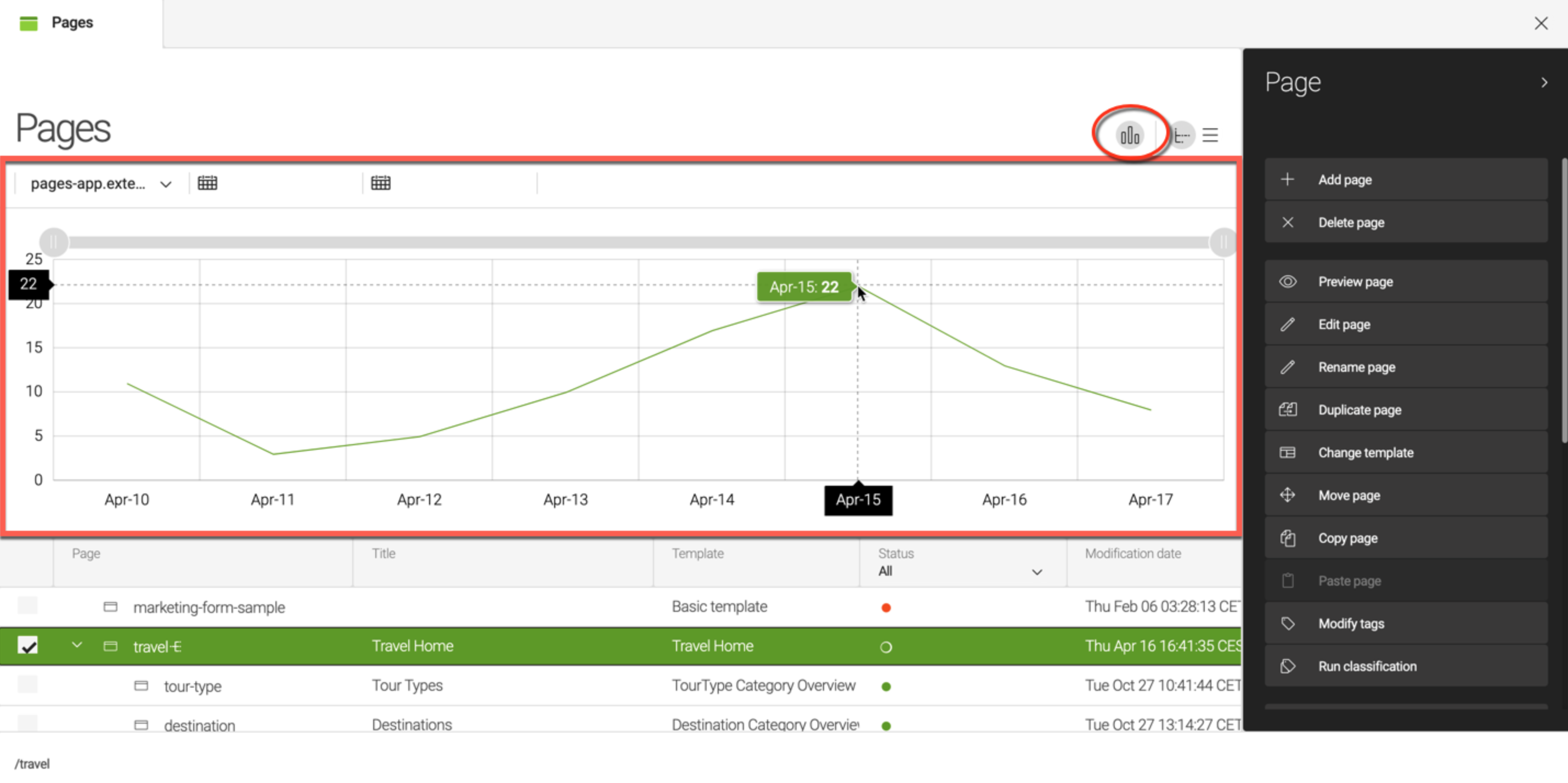
Task: Click the /travel path in the status bar
Action: coord(32,763)
